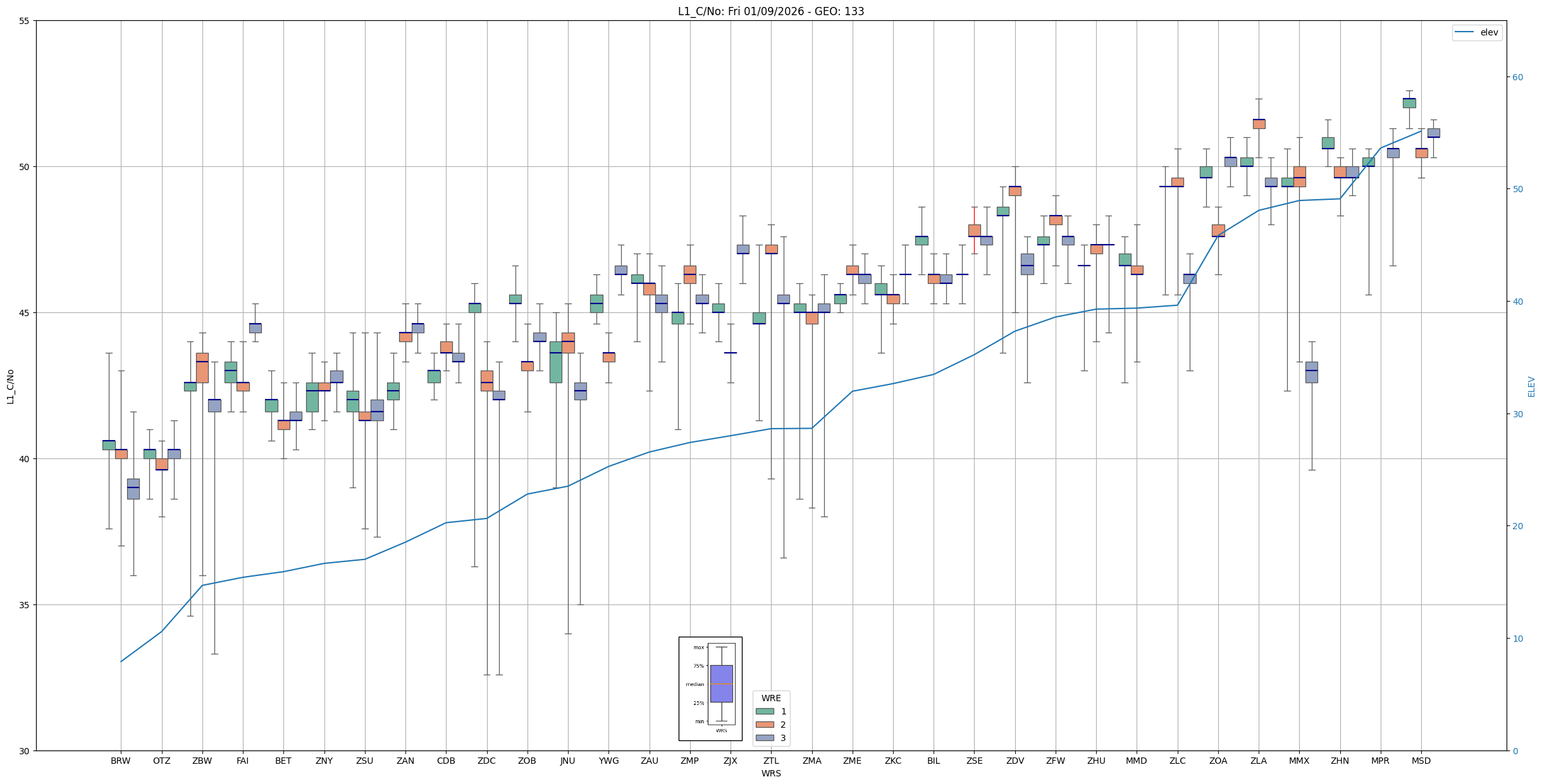Click the JNU station tick label
Screen dimensions: 1542x784
pyautogui.click(x=567, y=761)
